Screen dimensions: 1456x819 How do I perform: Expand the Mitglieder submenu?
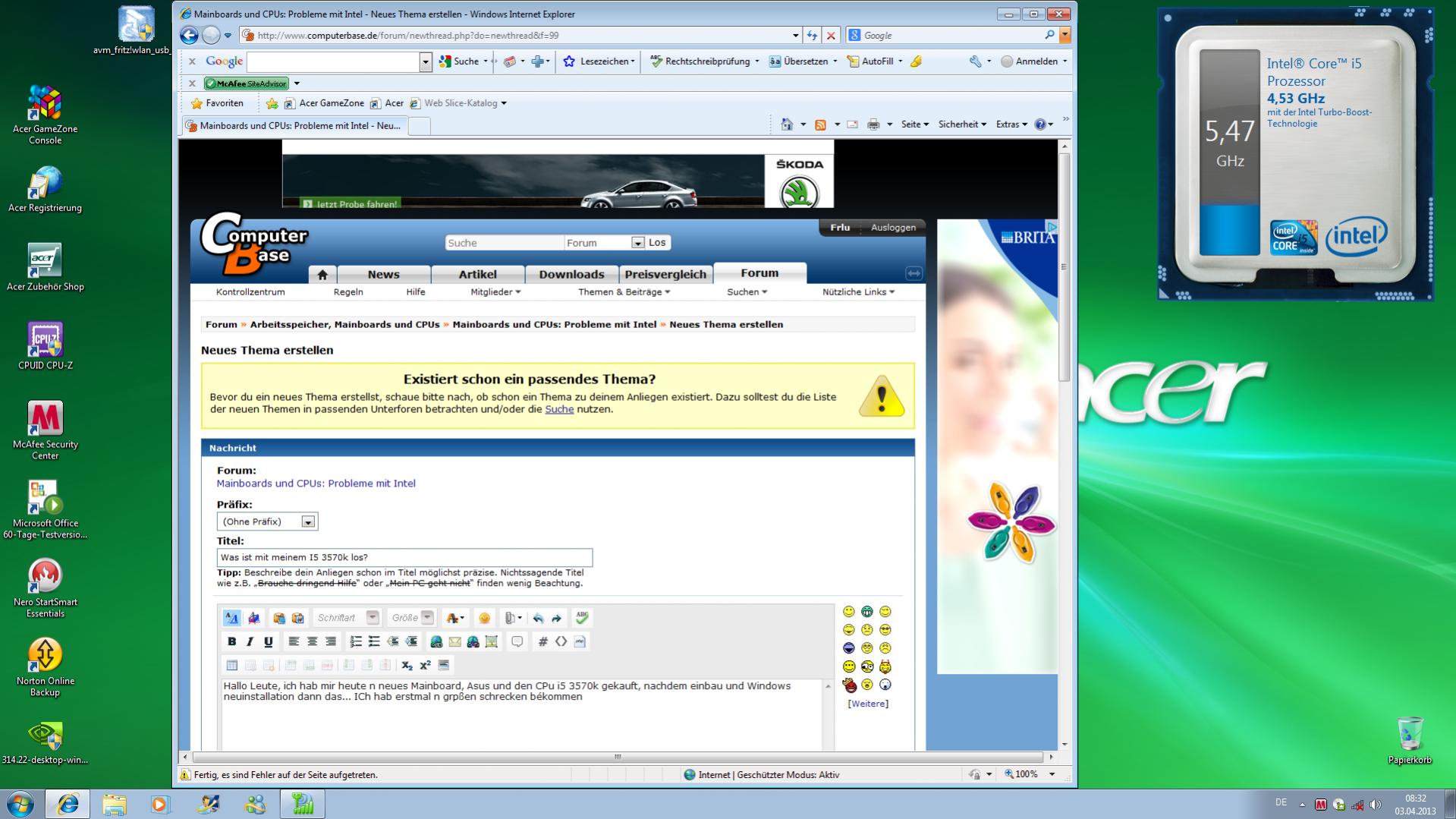495,292
